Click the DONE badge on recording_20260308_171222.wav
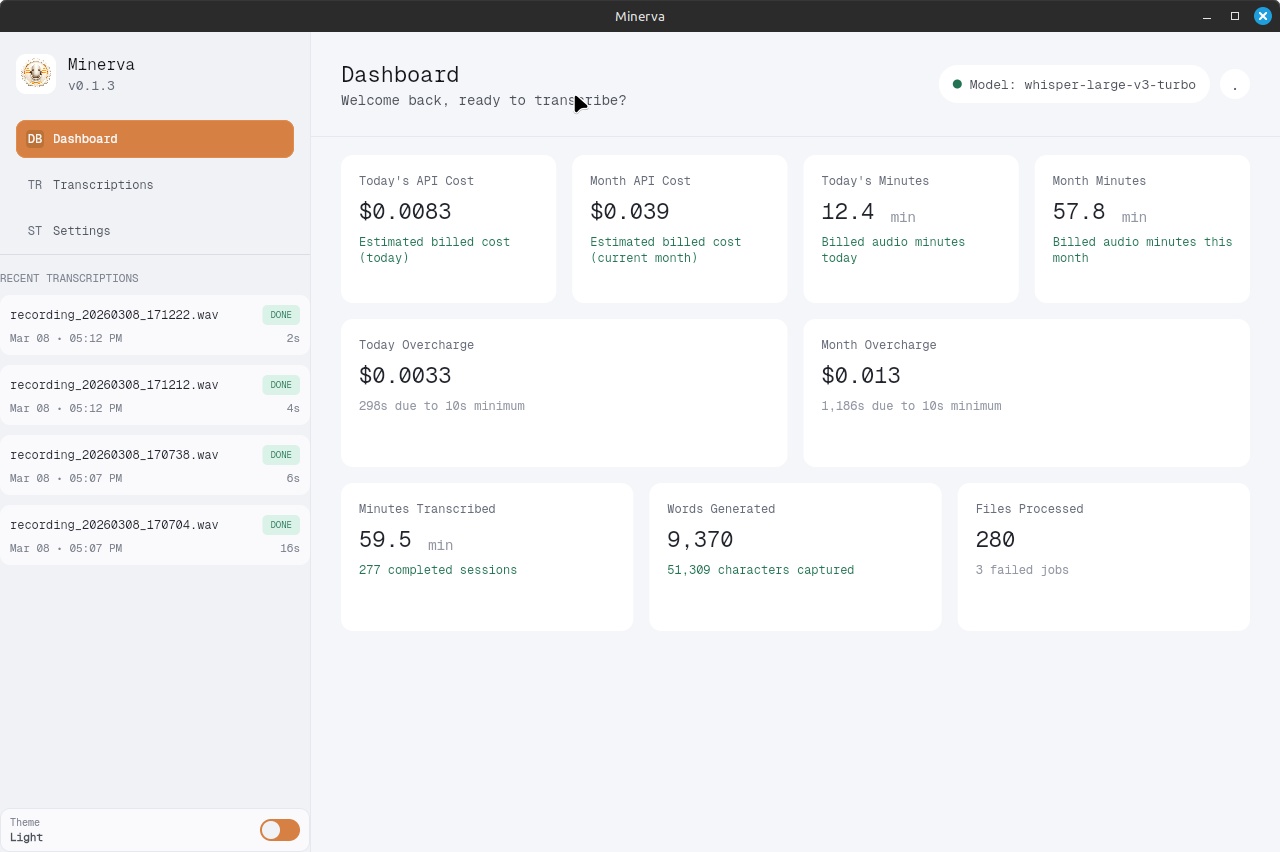This screenshot has height=852, width=1280. (x=280, y=314)
